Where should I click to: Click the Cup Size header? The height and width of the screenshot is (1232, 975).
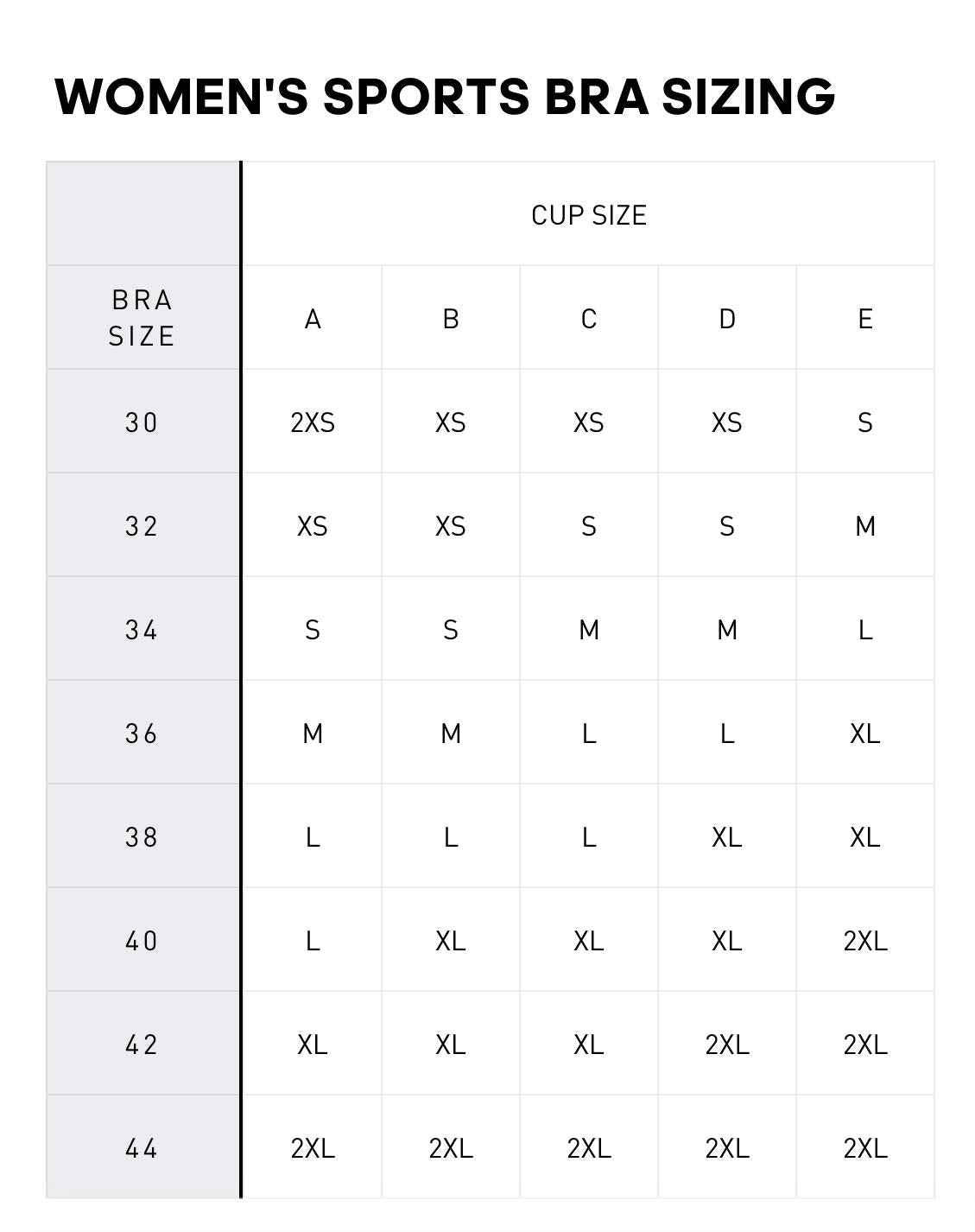[588, 215]
